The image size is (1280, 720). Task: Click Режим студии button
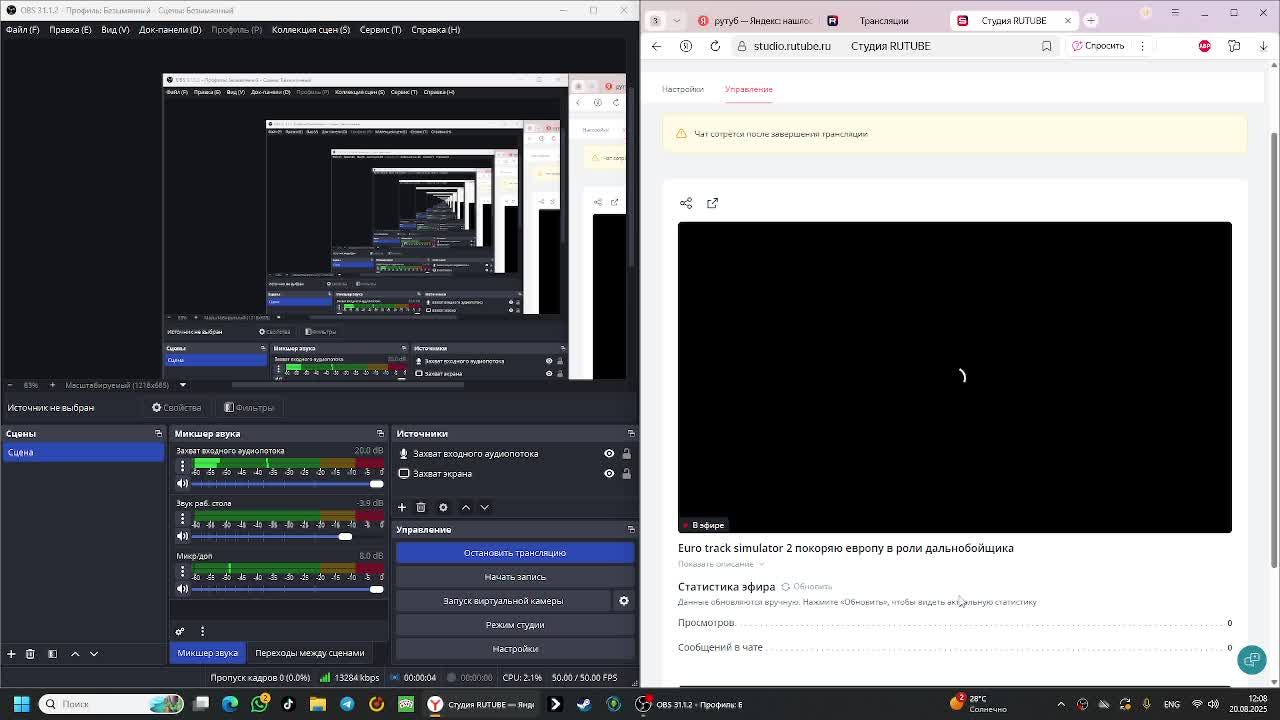pos(515,625)
